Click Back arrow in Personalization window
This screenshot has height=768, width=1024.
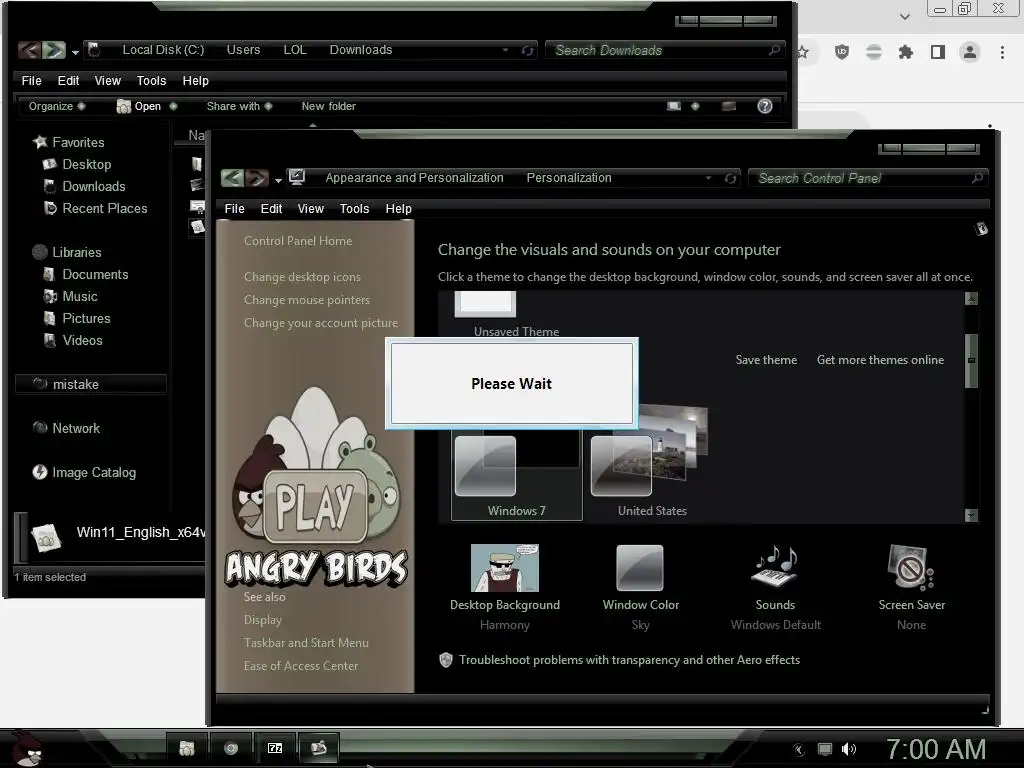232,178
